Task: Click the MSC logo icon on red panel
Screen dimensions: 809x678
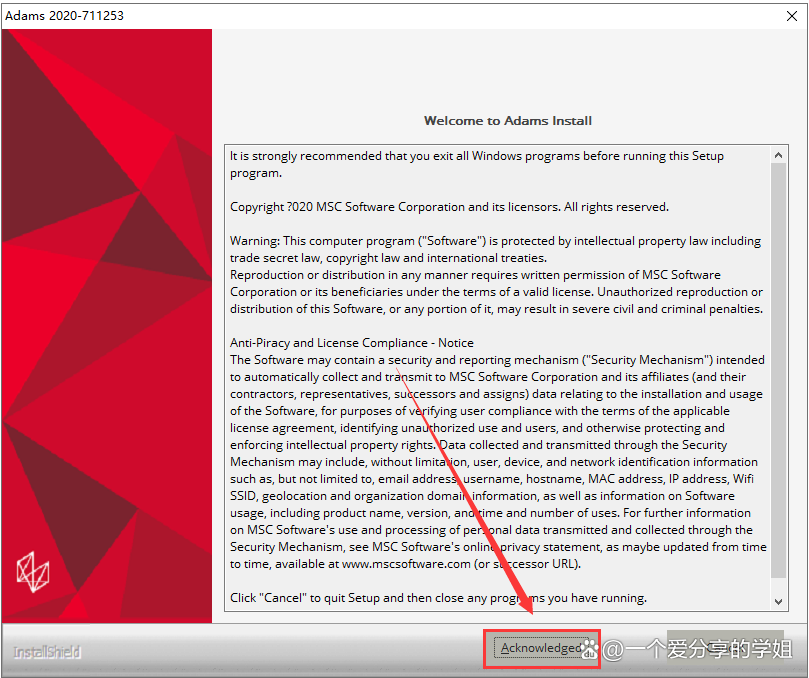Action: point(33,572)
